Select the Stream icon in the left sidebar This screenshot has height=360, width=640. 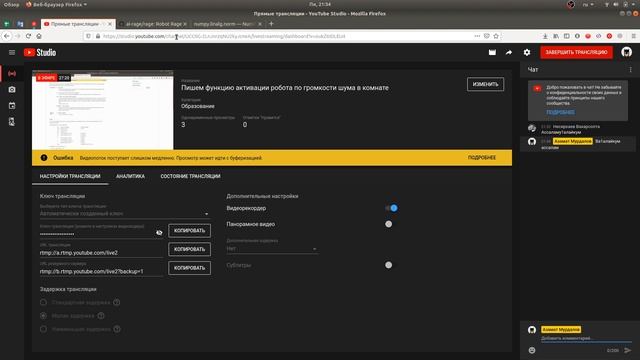12,74
